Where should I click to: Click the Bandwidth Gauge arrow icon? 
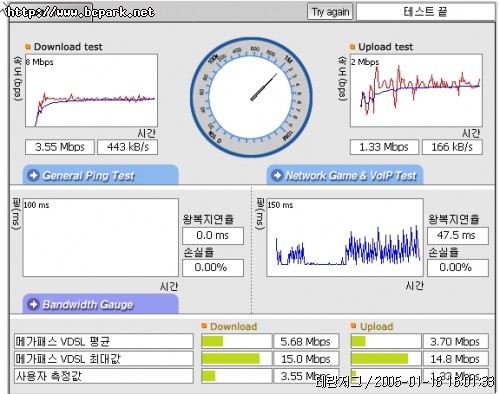pyautogui.click(x=33, y=304)
